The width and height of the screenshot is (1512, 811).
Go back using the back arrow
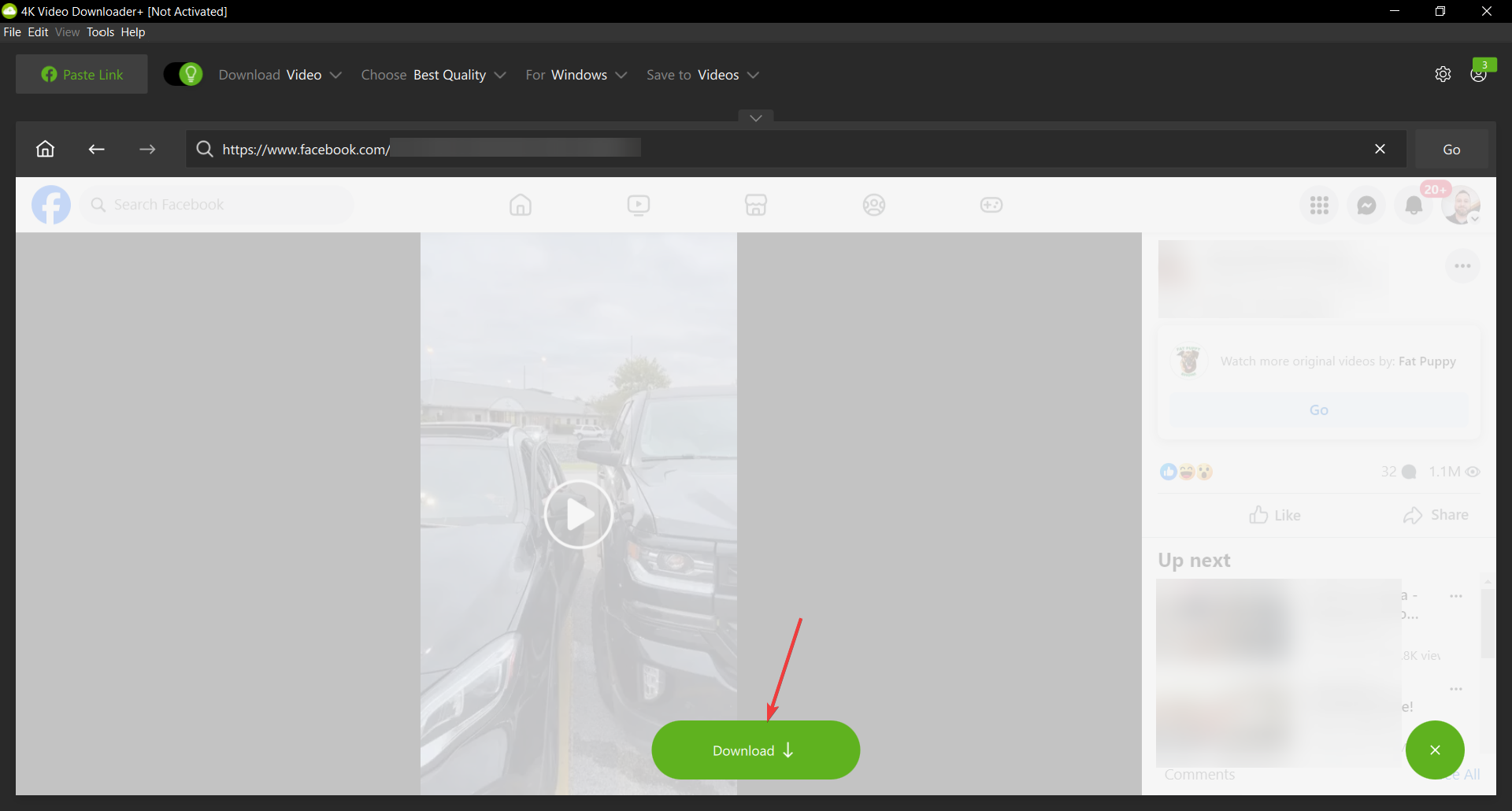click(x=96, y=149)
